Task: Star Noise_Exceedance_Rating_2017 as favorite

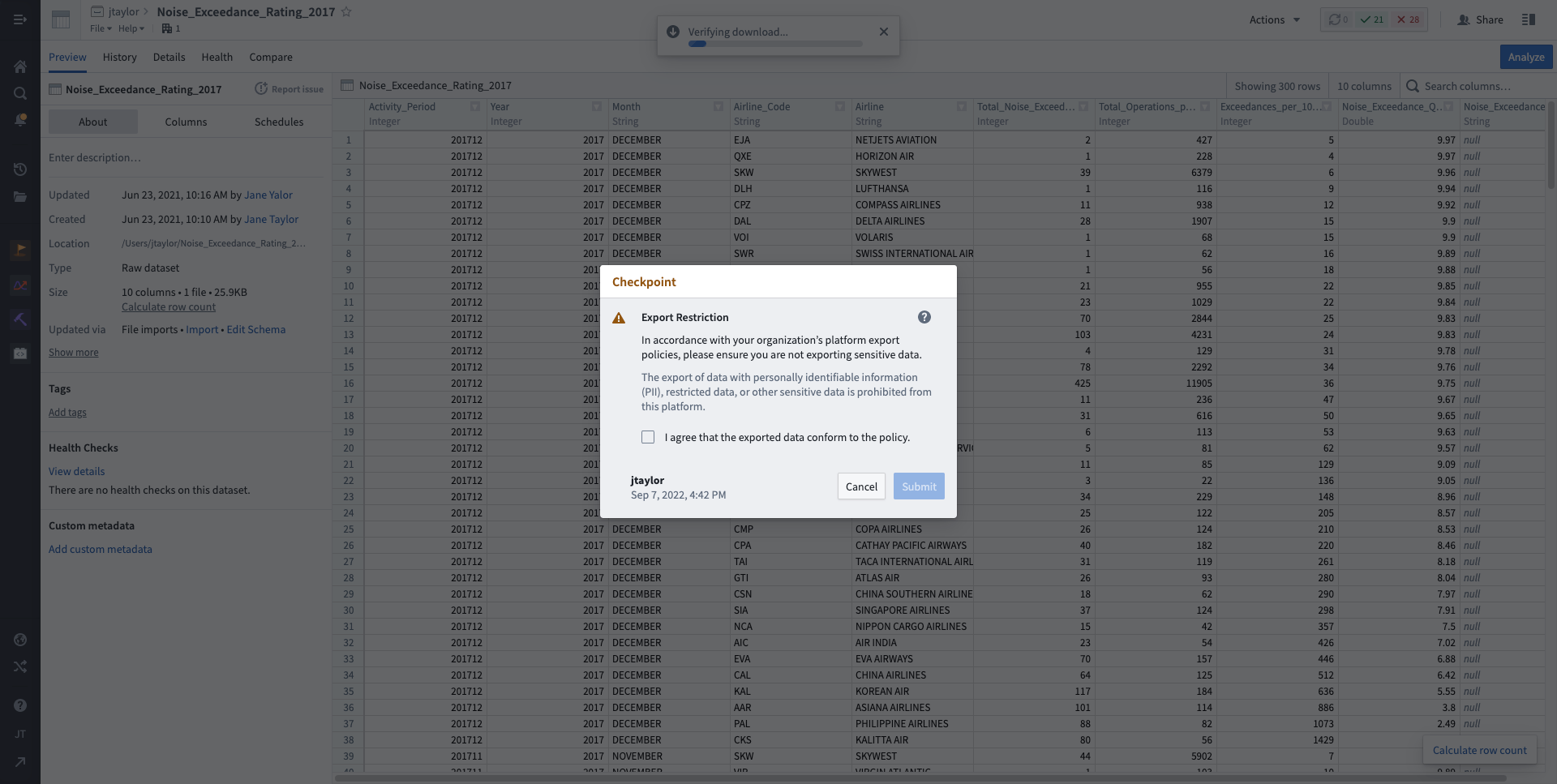Action: (346, 11)
